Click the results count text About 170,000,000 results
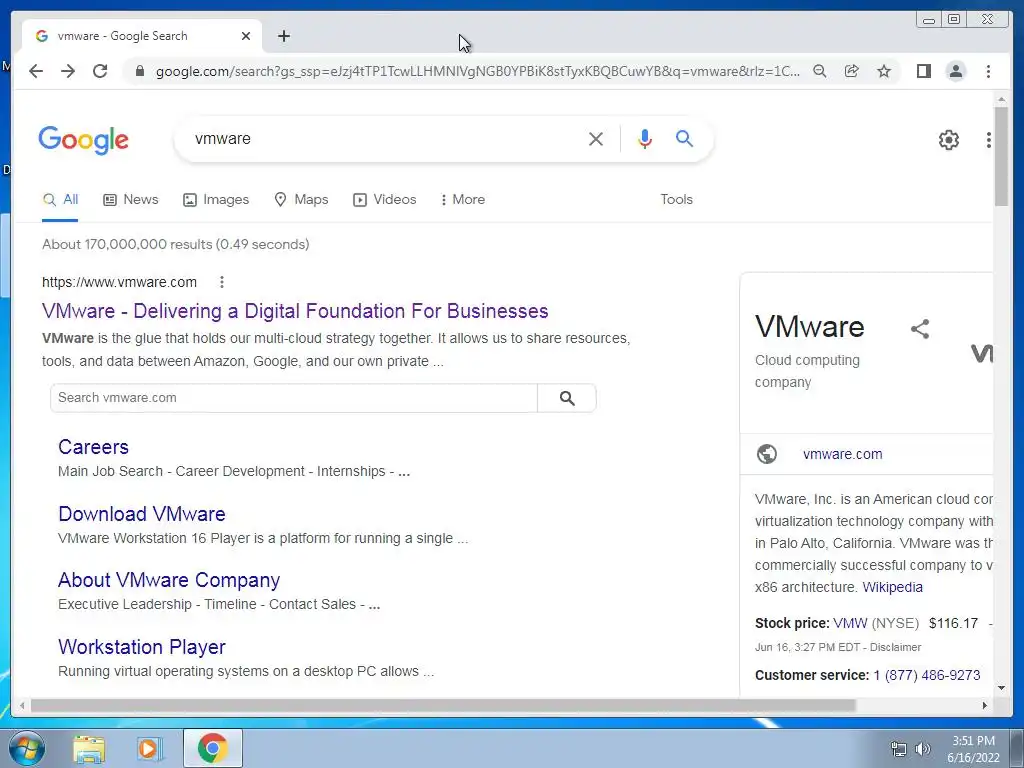 (x=176, y=244)
